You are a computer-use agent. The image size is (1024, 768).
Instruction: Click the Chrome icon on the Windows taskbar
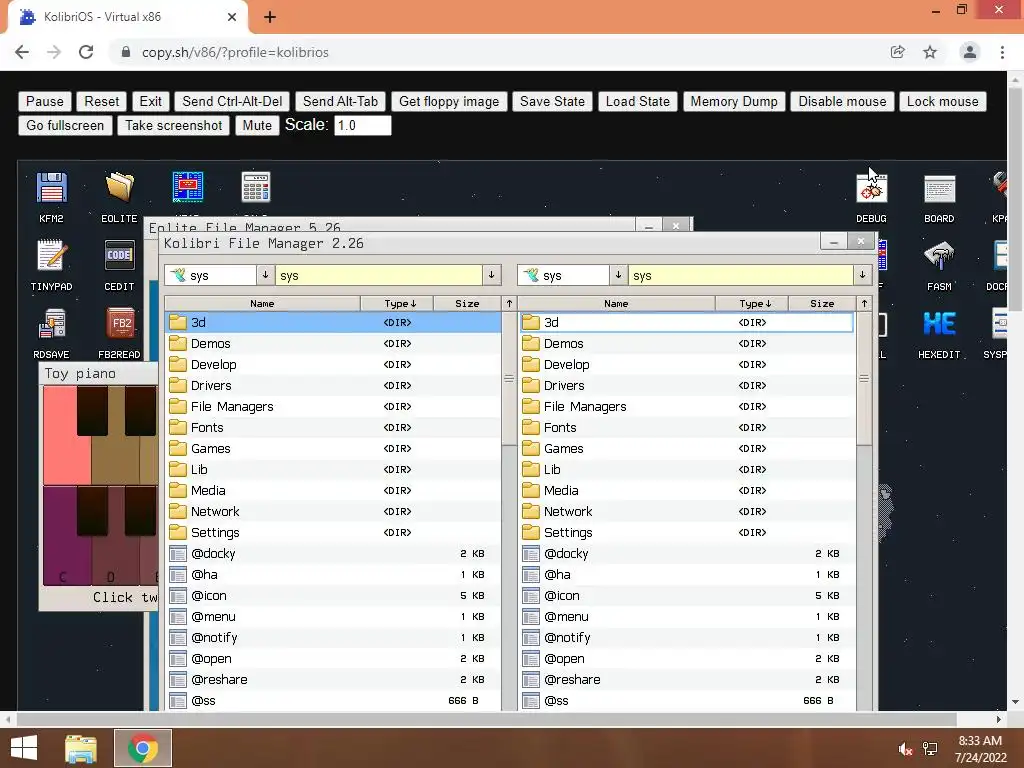[143, 748]
